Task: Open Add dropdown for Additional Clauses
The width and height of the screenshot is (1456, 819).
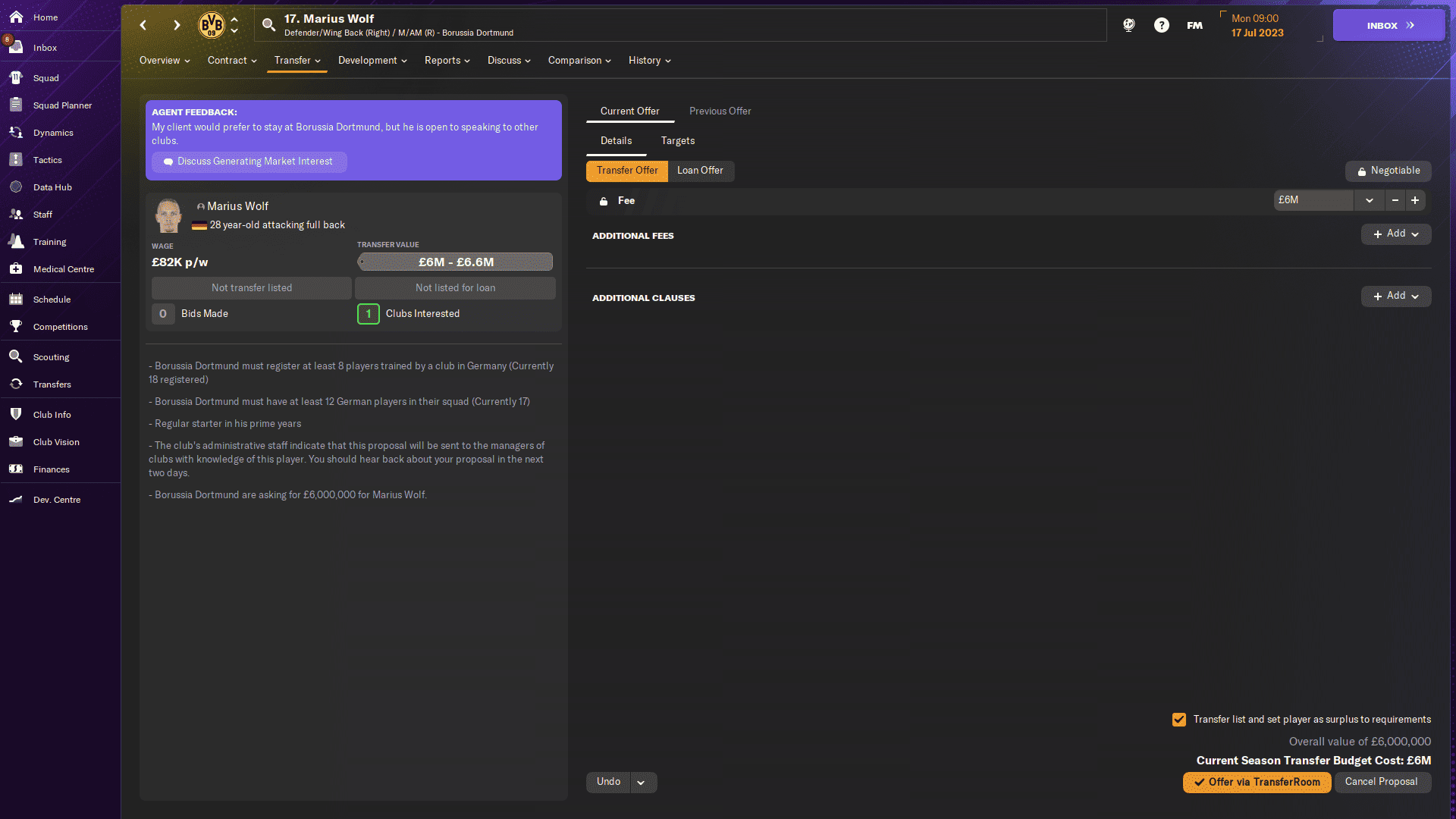Action: (1396, 296)
